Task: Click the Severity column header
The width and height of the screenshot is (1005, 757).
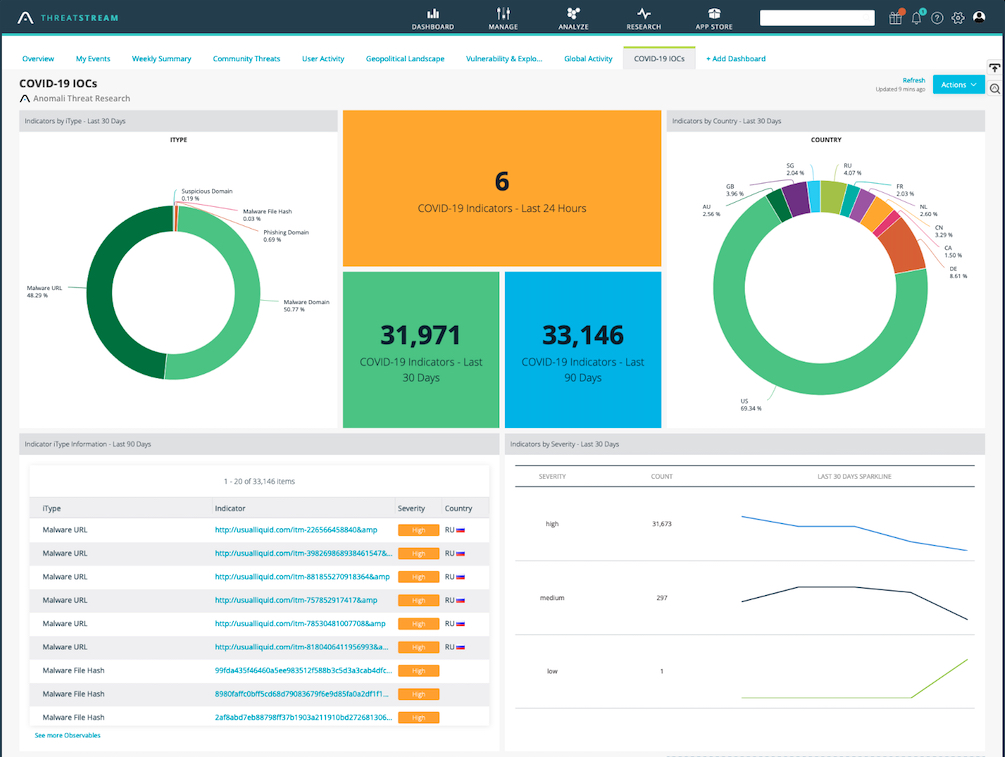Action: (x=411, y=508)
